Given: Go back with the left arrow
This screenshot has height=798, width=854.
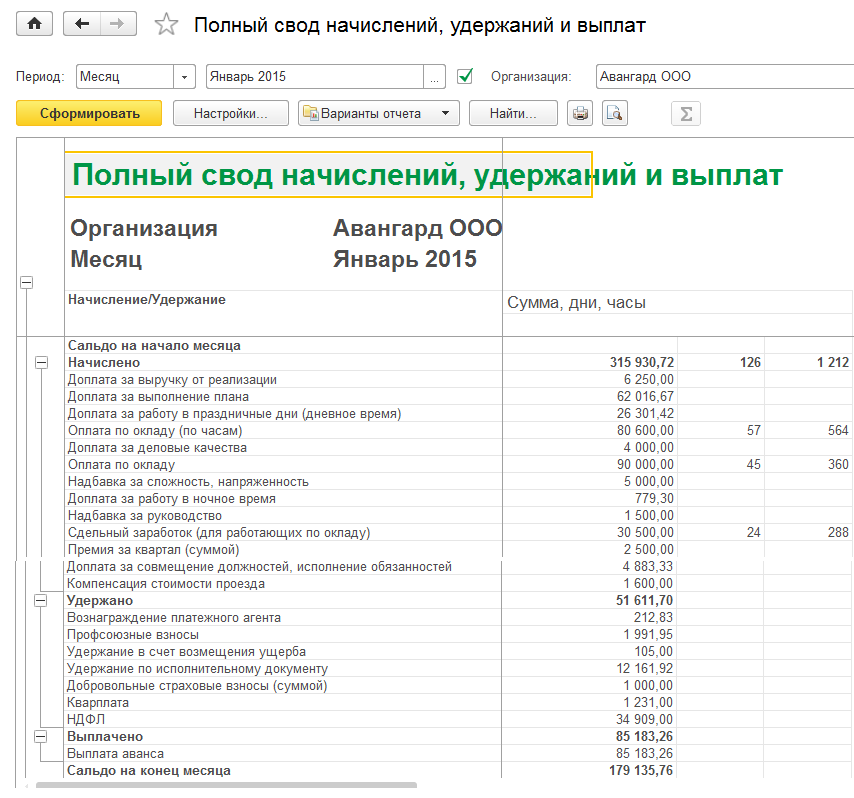Looking at the screenshot, I should point(82,24).
